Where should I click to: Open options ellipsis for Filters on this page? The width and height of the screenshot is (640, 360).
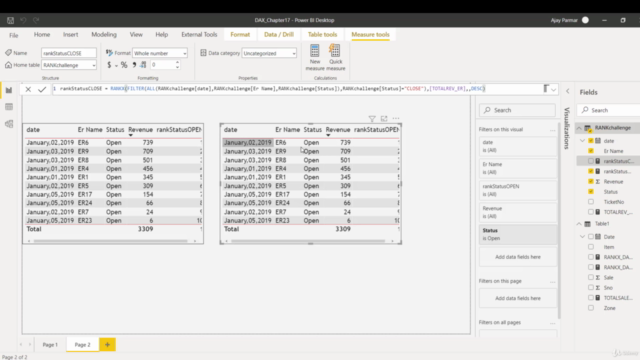[x=553, y=282]
